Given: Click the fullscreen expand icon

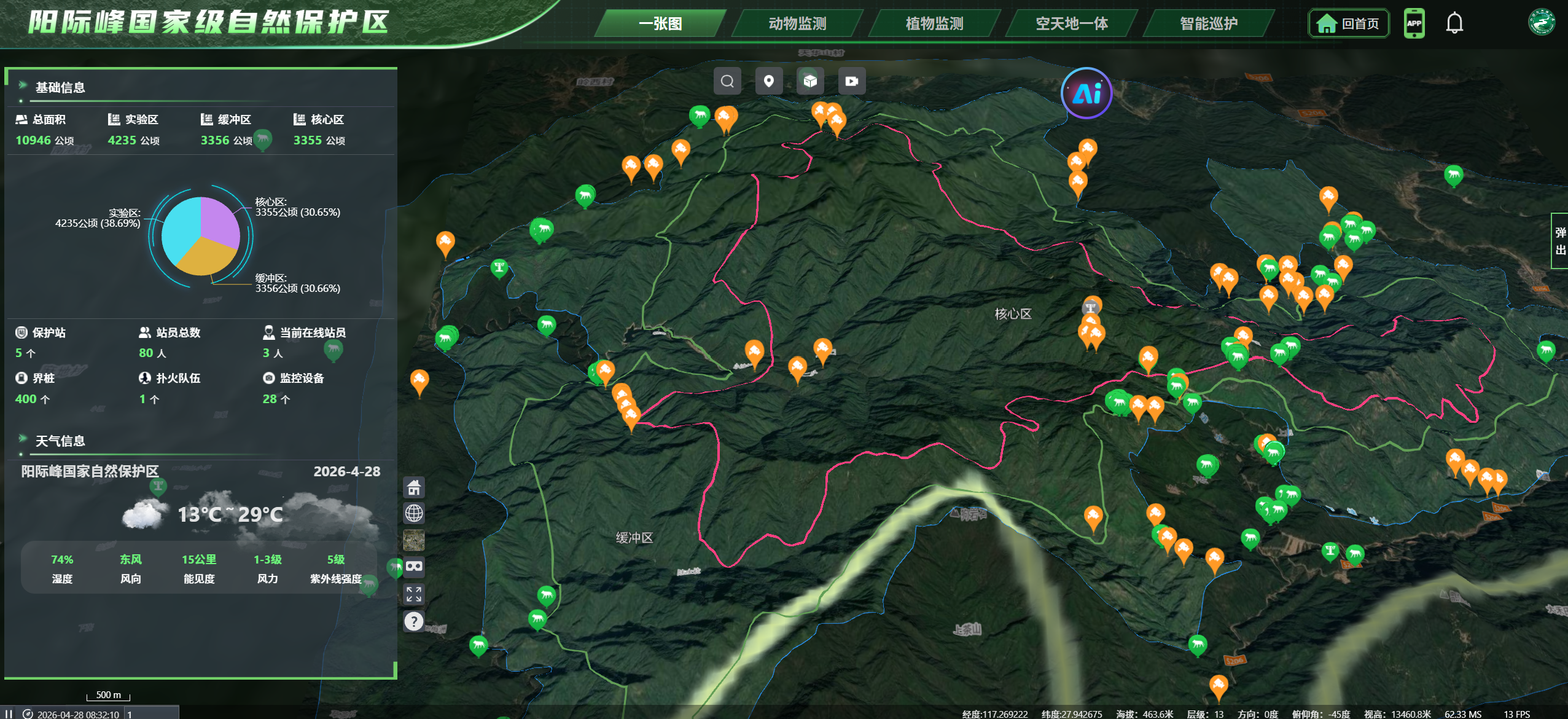Looking at the screenshot, I should click(414, 594).
